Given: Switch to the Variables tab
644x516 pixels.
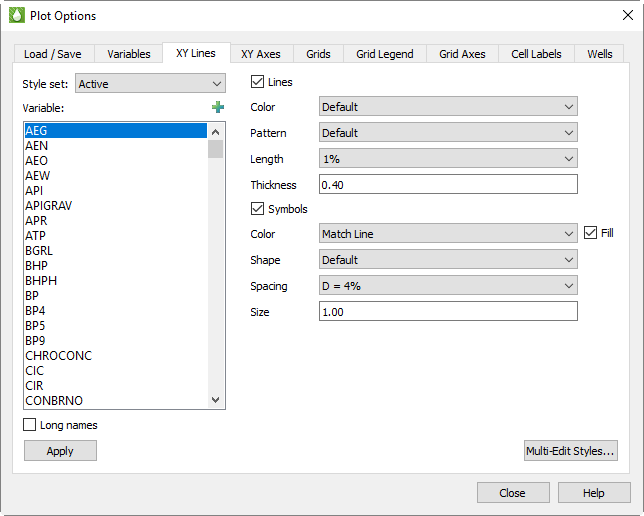Looking at the screenshot, I should [x=129, y=54].
